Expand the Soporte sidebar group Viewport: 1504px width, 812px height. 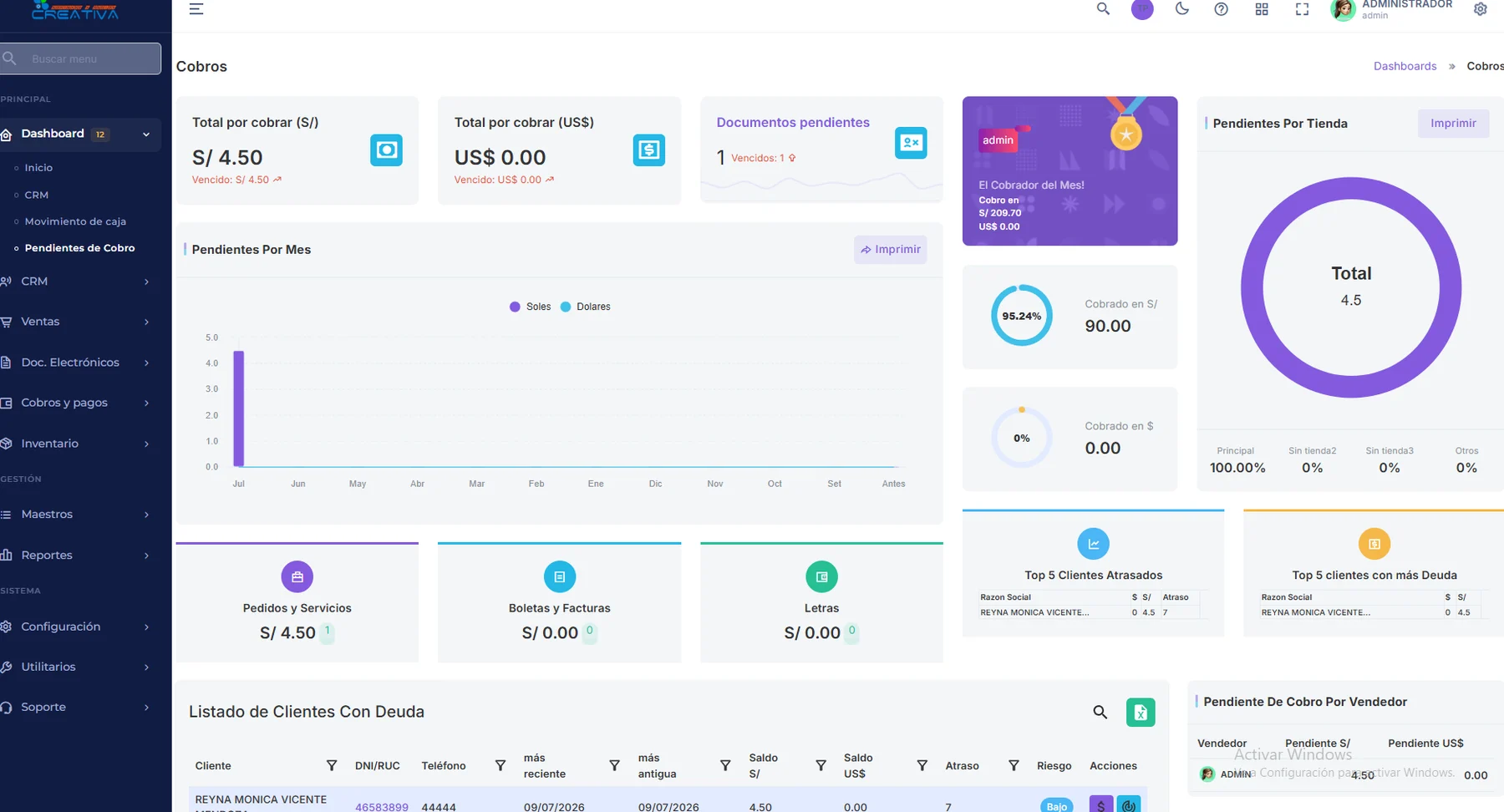[80, 708]
